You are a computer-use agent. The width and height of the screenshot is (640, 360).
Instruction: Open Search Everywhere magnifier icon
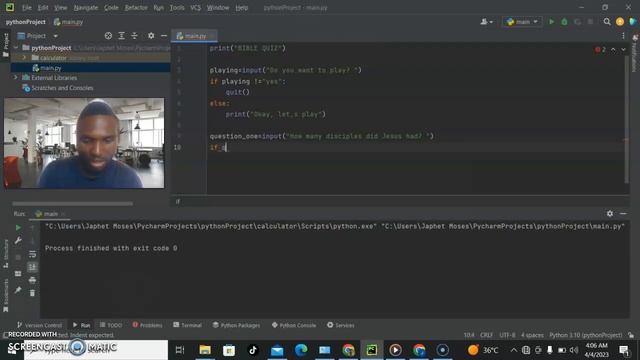pos(607,22)
